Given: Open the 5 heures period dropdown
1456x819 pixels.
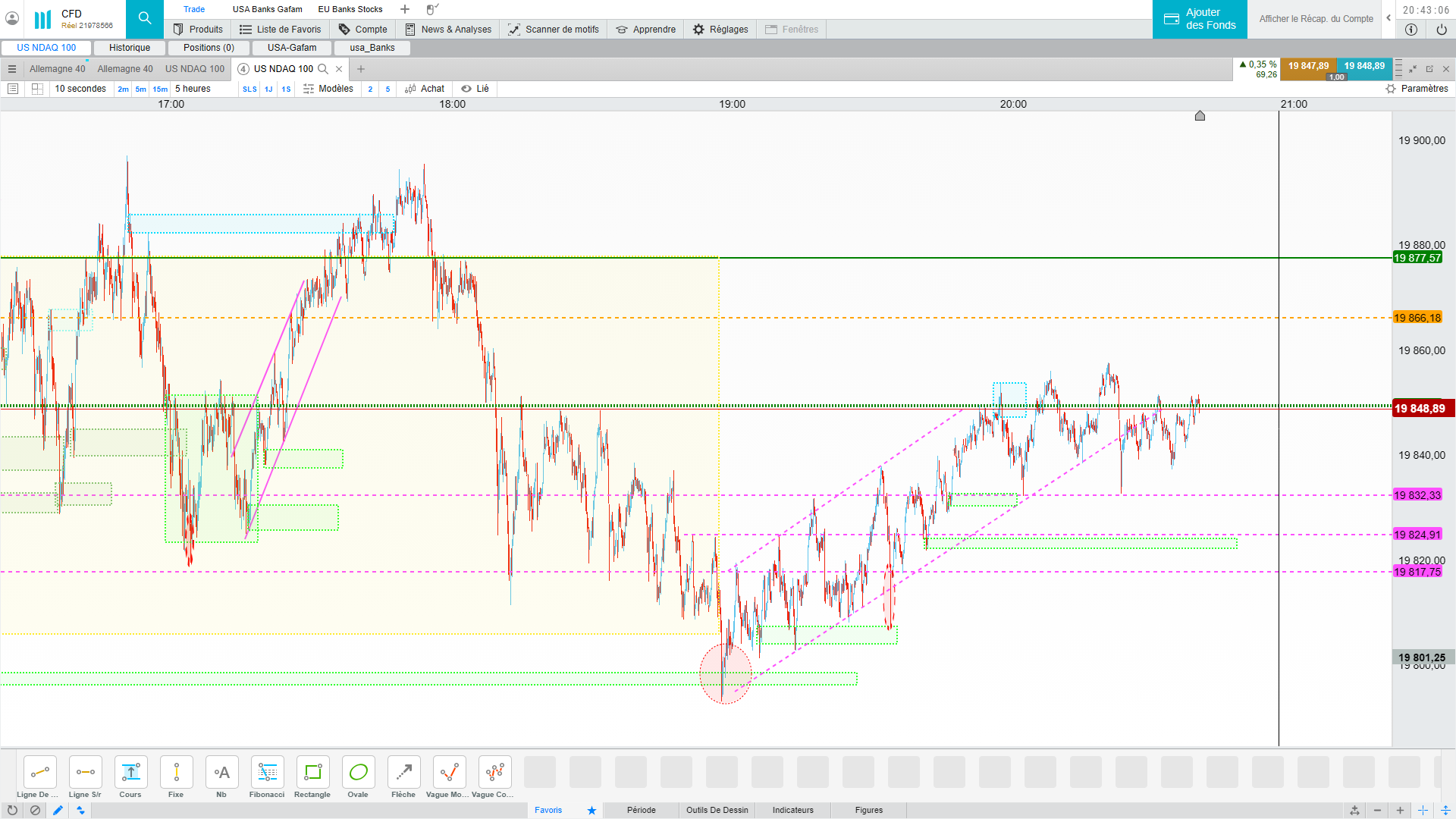Looking at the screenshot, I should coord(193,89).
